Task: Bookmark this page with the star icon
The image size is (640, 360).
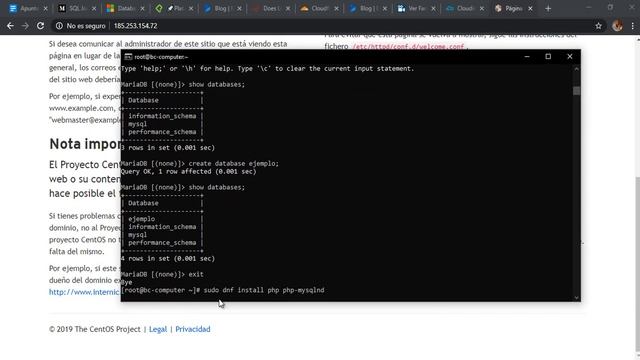Action: pyautogui.click(x=598, y=26)
